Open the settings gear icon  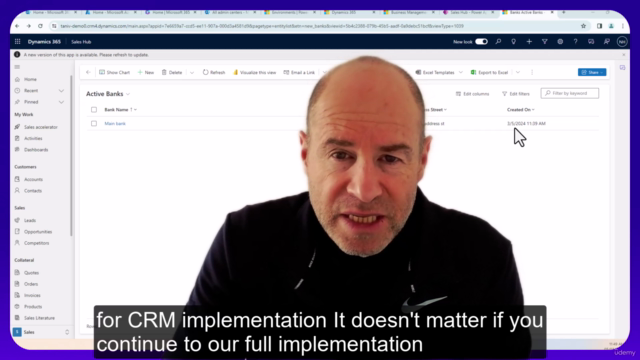(x=560, y=42)
